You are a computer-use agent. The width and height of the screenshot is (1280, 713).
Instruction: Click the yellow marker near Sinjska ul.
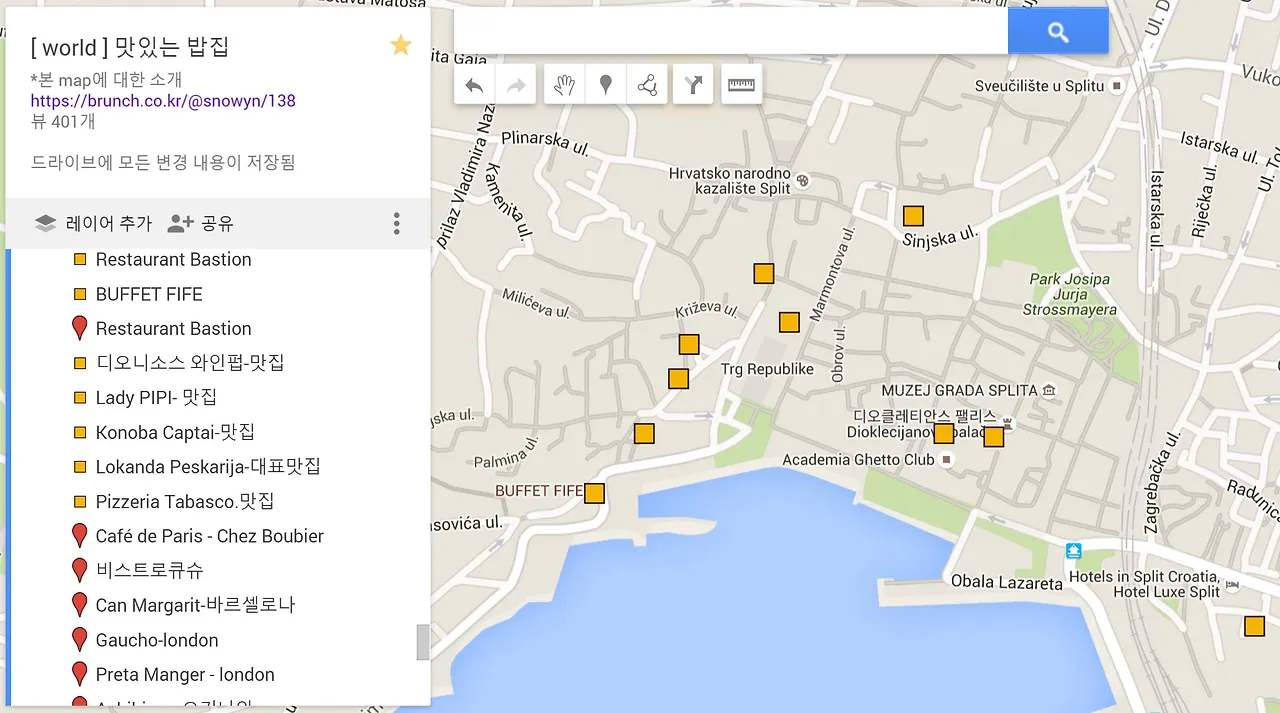point(913,216)
